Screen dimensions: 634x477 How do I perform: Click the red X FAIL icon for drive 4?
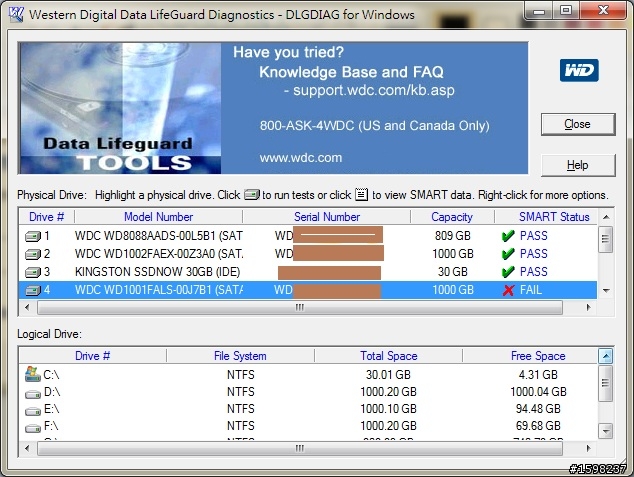508,290
